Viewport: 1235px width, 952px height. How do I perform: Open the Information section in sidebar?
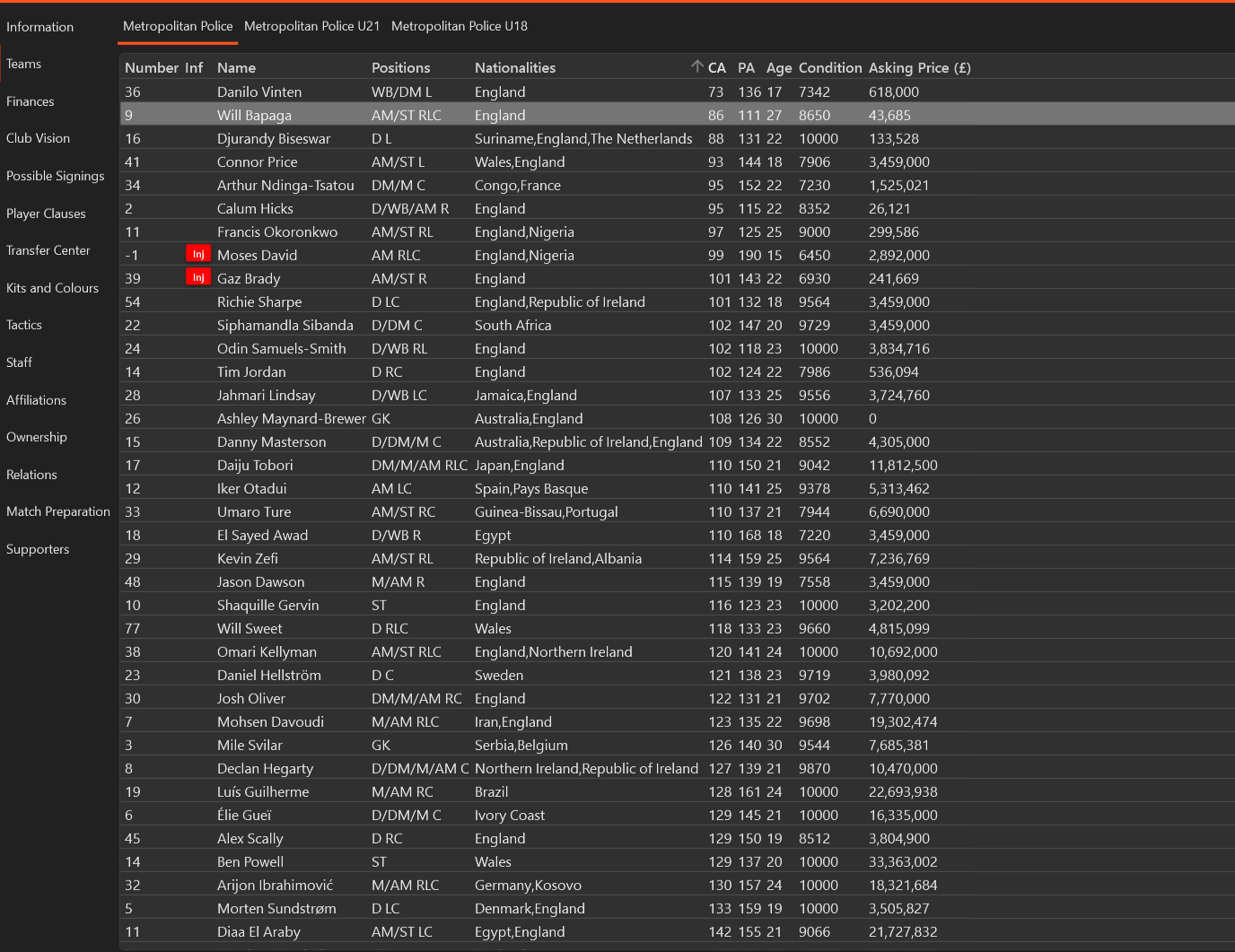tap(40, 27)
